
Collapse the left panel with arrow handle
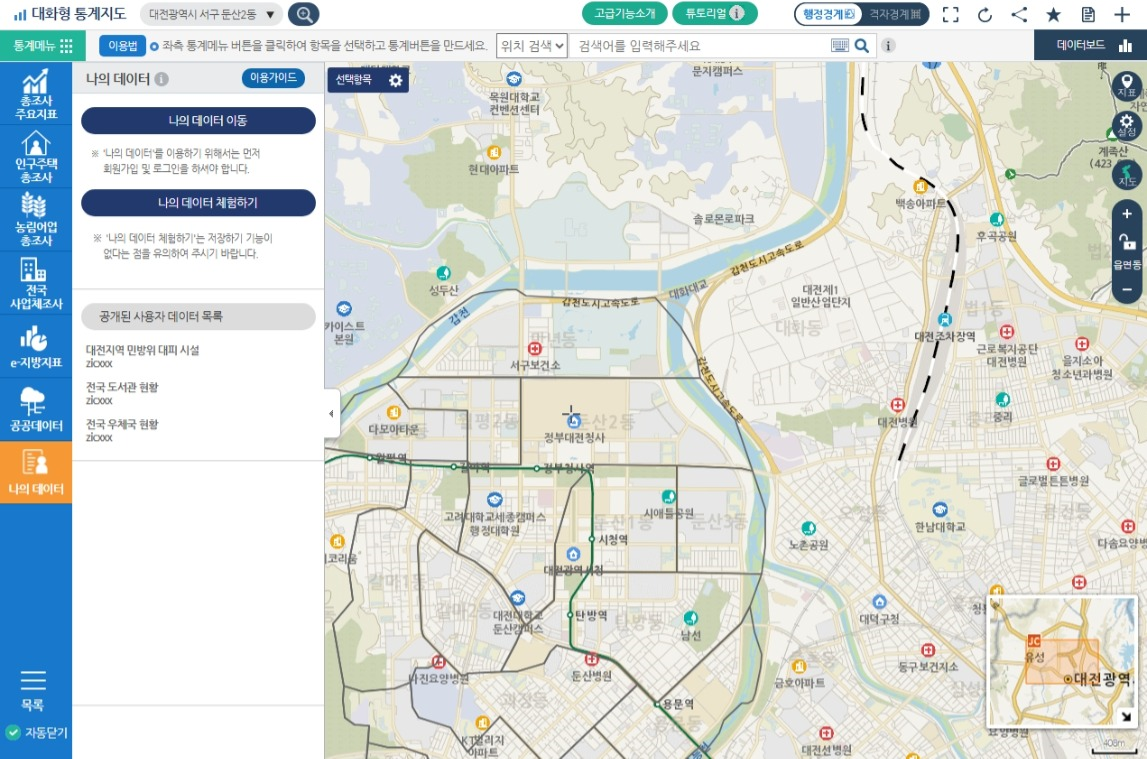click(331, 413)
